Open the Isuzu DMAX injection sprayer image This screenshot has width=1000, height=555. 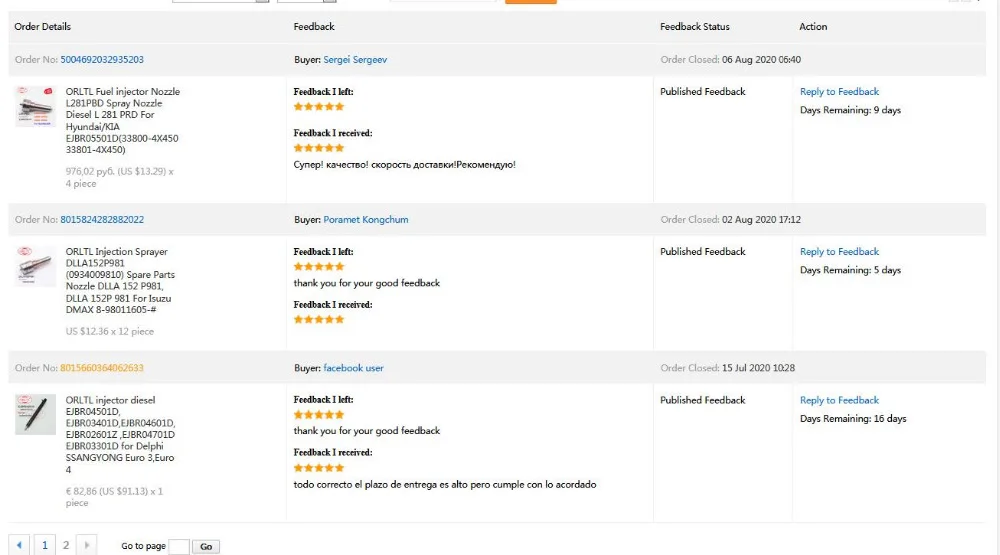[x=35, y=266]
